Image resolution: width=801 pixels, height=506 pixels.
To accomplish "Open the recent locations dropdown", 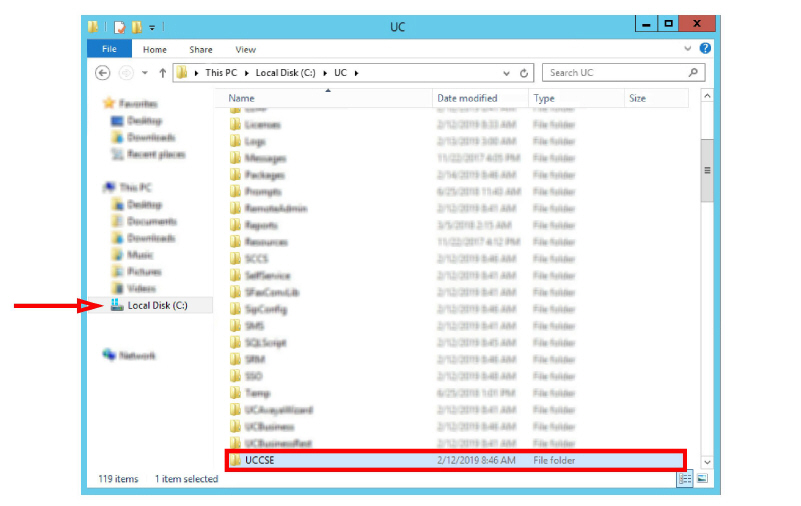I will click(144, 73).
